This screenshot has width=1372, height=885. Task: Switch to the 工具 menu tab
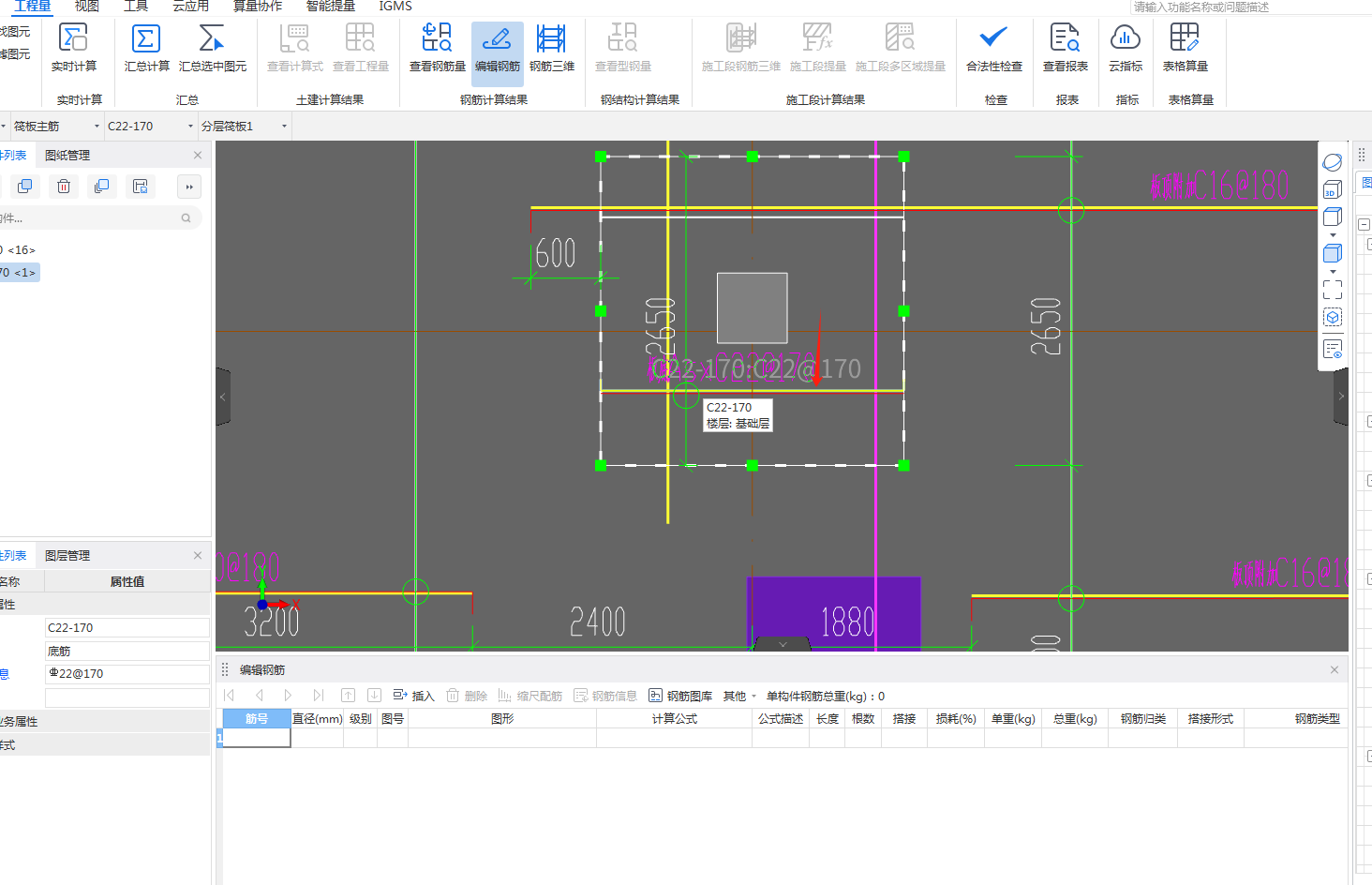point(136,7)
